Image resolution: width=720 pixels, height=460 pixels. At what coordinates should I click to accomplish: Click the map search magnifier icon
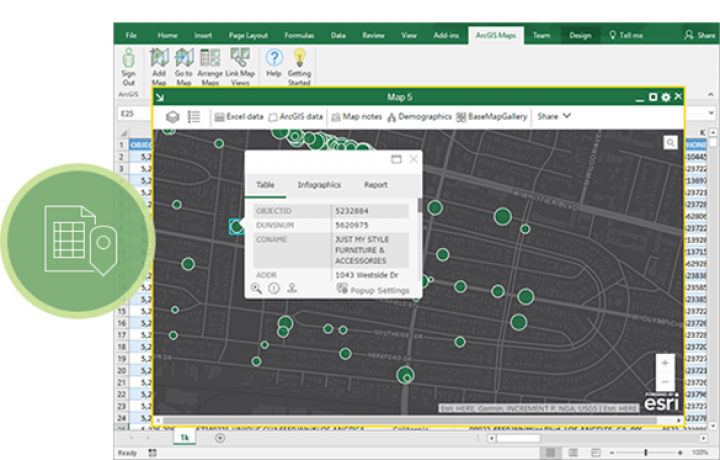tap(670, 143)
